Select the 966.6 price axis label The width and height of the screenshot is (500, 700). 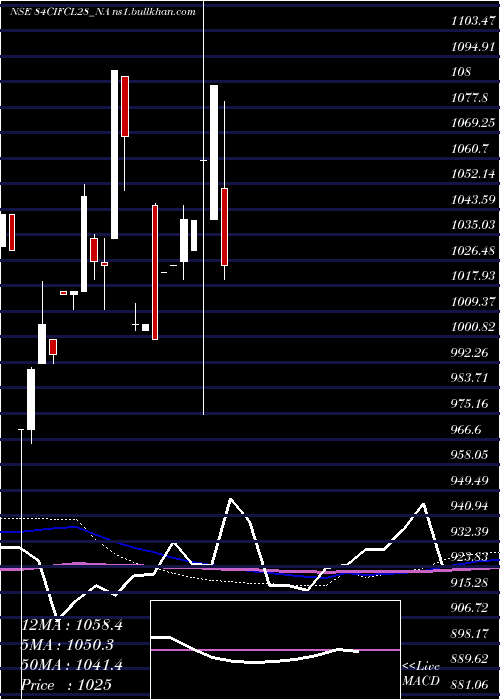pos(466,429)
